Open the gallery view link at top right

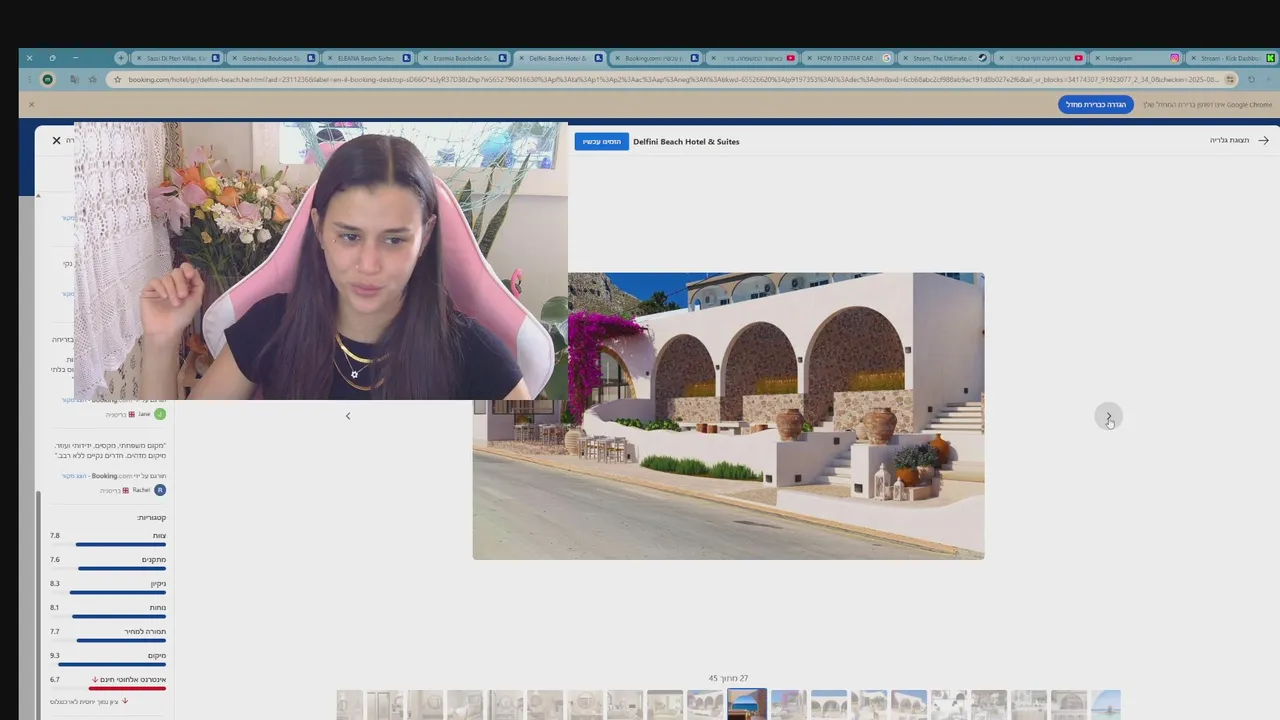[x=1239, y=140]
